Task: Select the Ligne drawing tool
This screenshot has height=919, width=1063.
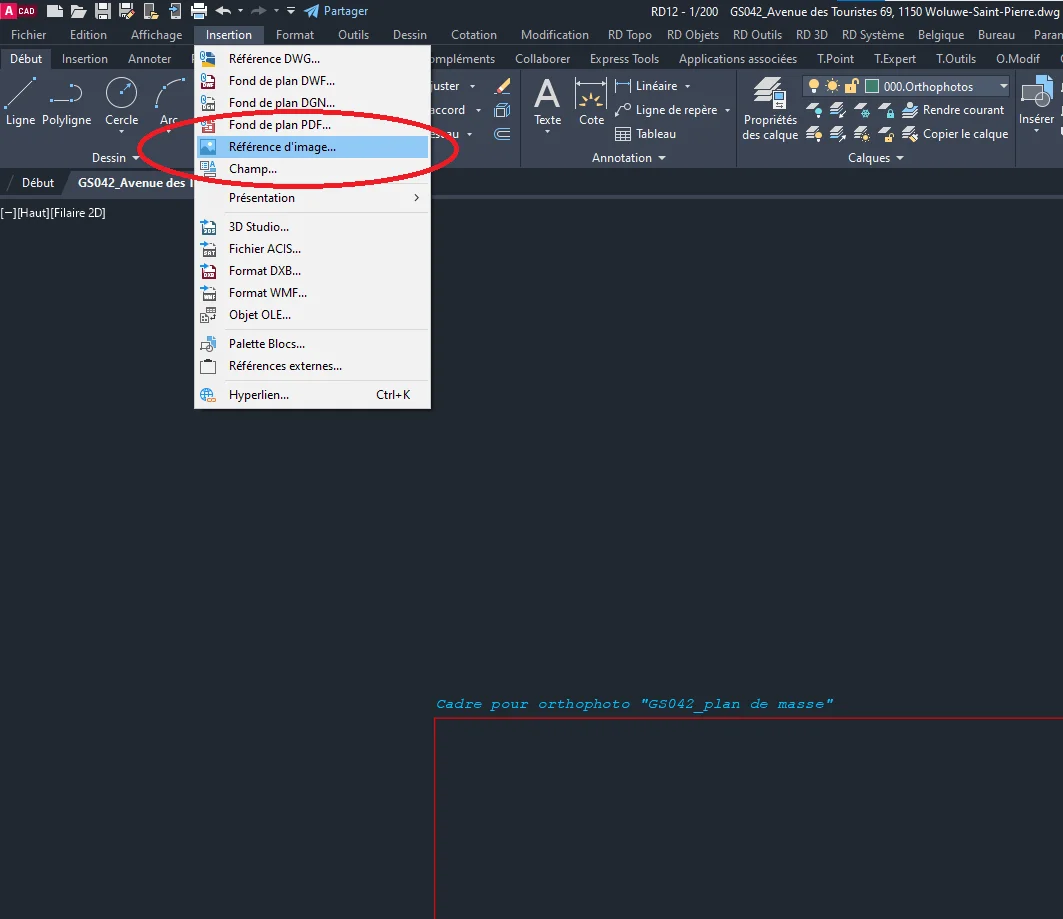Action: 20,102
